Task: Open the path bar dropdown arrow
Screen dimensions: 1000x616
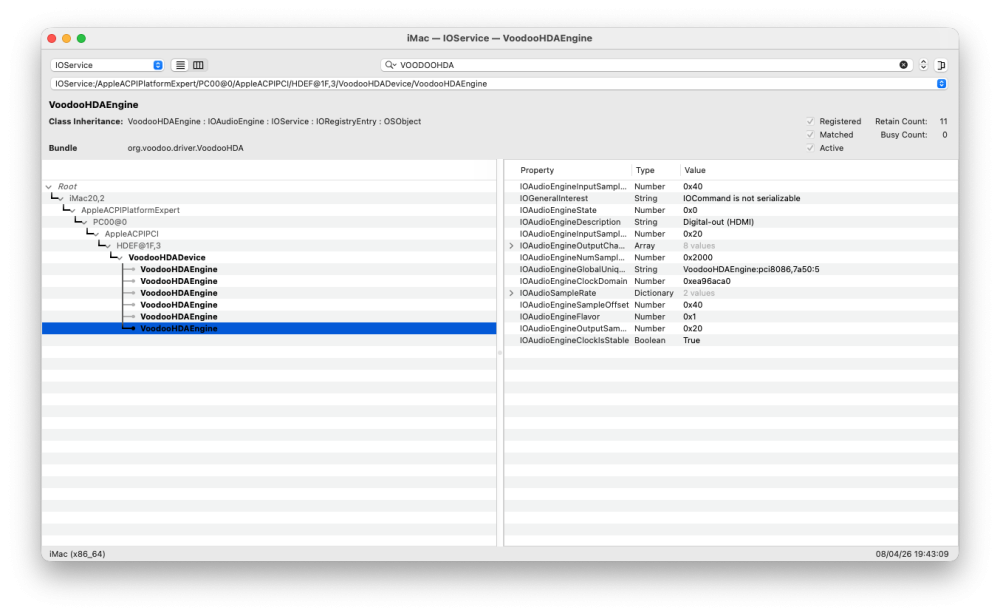Action: point(941,84)
